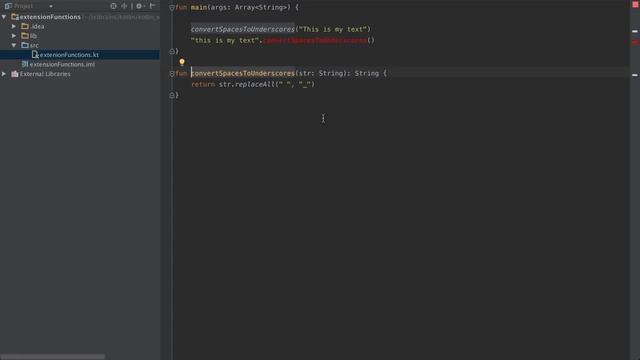Click the last closing brace fold marker
Viewport: 640px width, 360px height.
172,95
